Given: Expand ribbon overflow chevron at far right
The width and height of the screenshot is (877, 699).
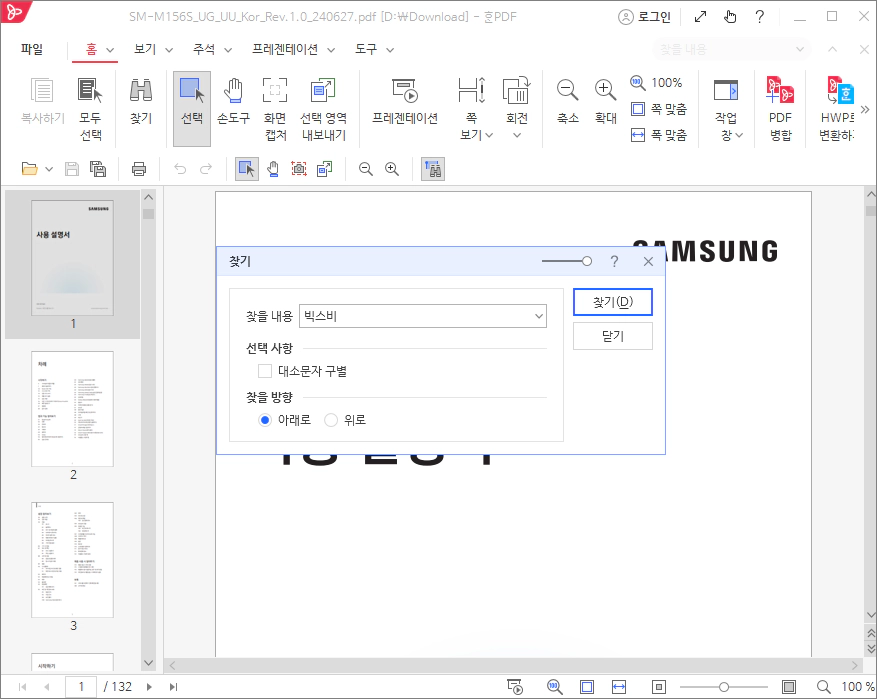Looking at the screenshot, I should [x=865, y=109].
